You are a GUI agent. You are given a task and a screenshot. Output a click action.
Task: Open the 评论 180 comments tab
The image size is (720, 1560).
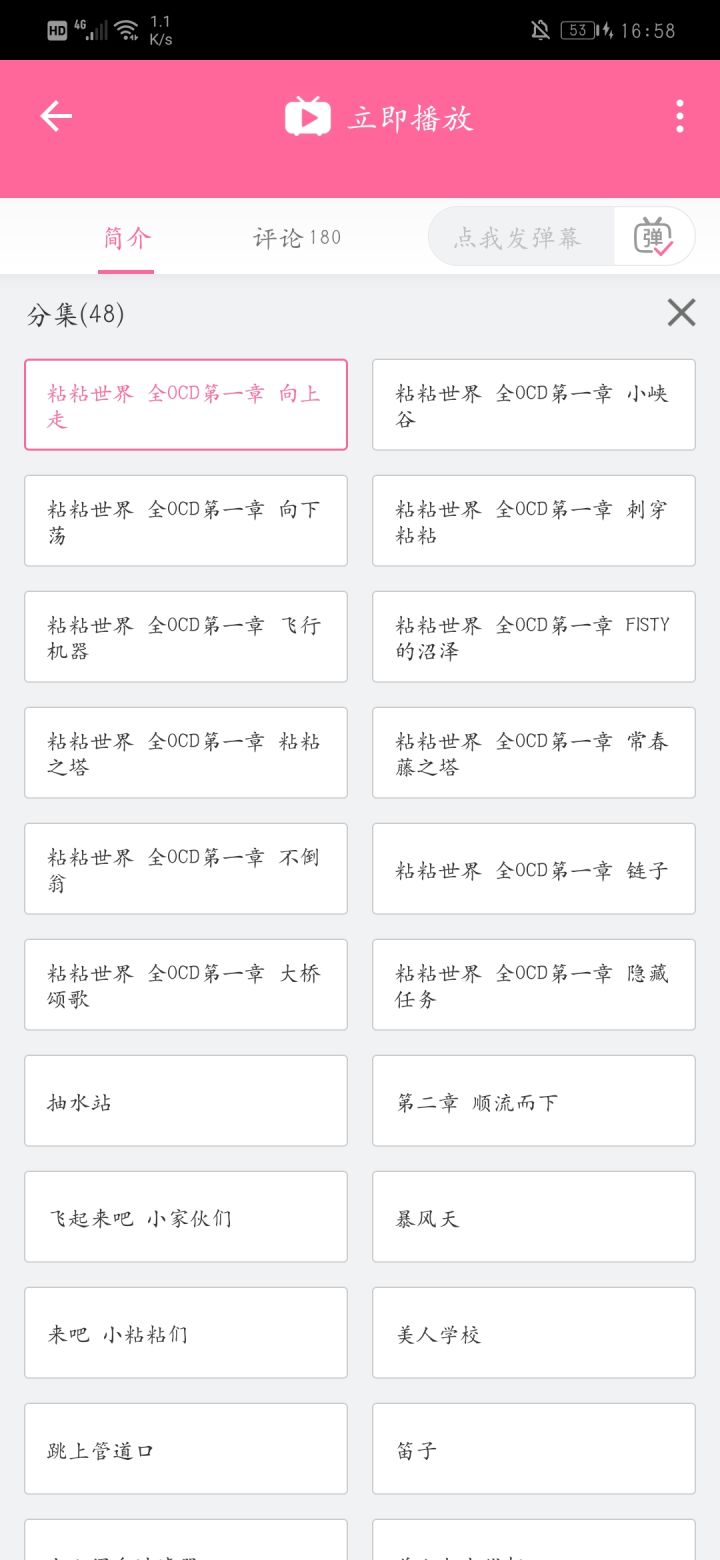coord(296,238)
